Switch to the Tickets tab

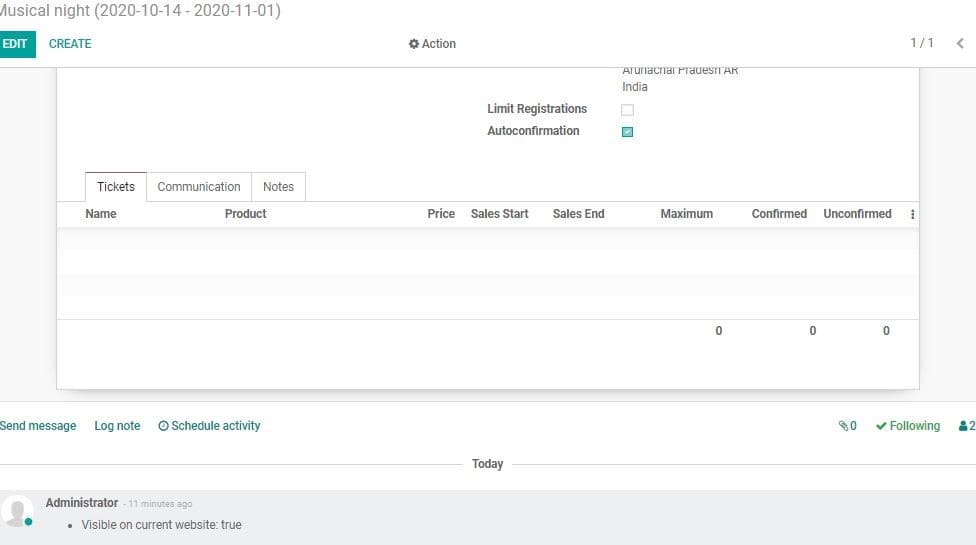point(116,187)
